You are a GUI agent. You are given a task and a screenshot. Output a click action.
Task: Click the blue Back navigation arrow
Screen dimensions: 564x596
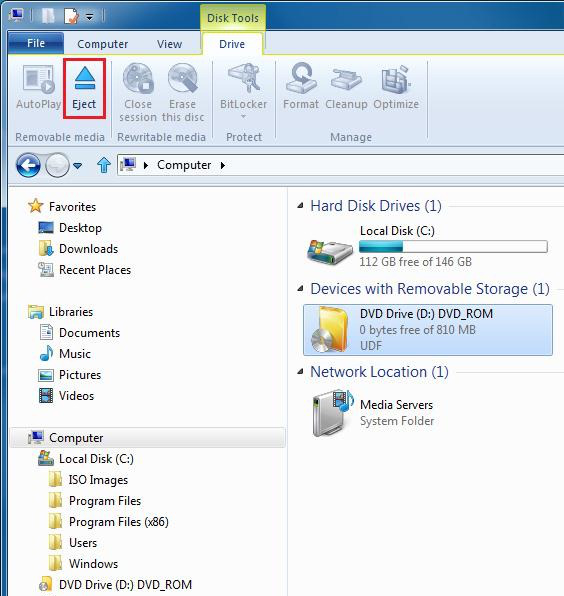[x=28, y=165]
